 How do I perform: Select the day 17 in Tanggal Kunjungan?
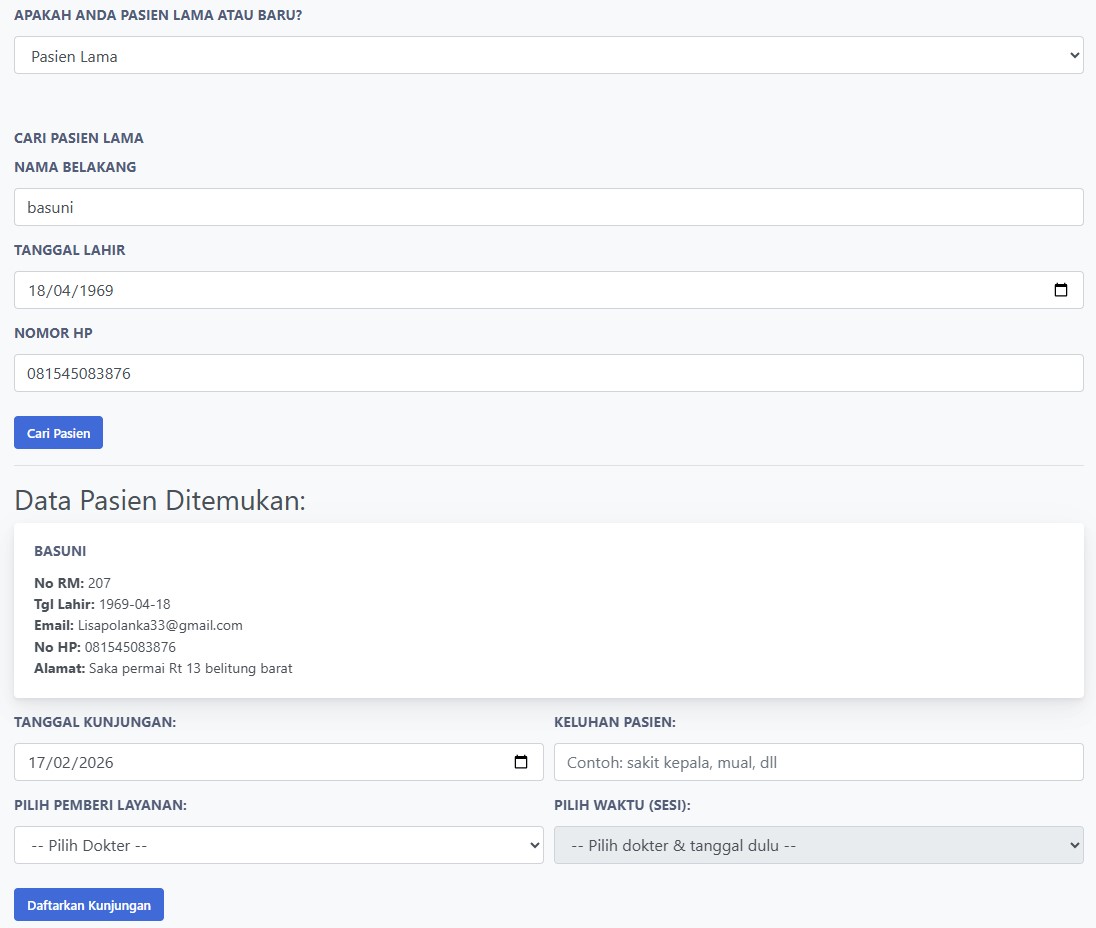click(x=37, y=763)
